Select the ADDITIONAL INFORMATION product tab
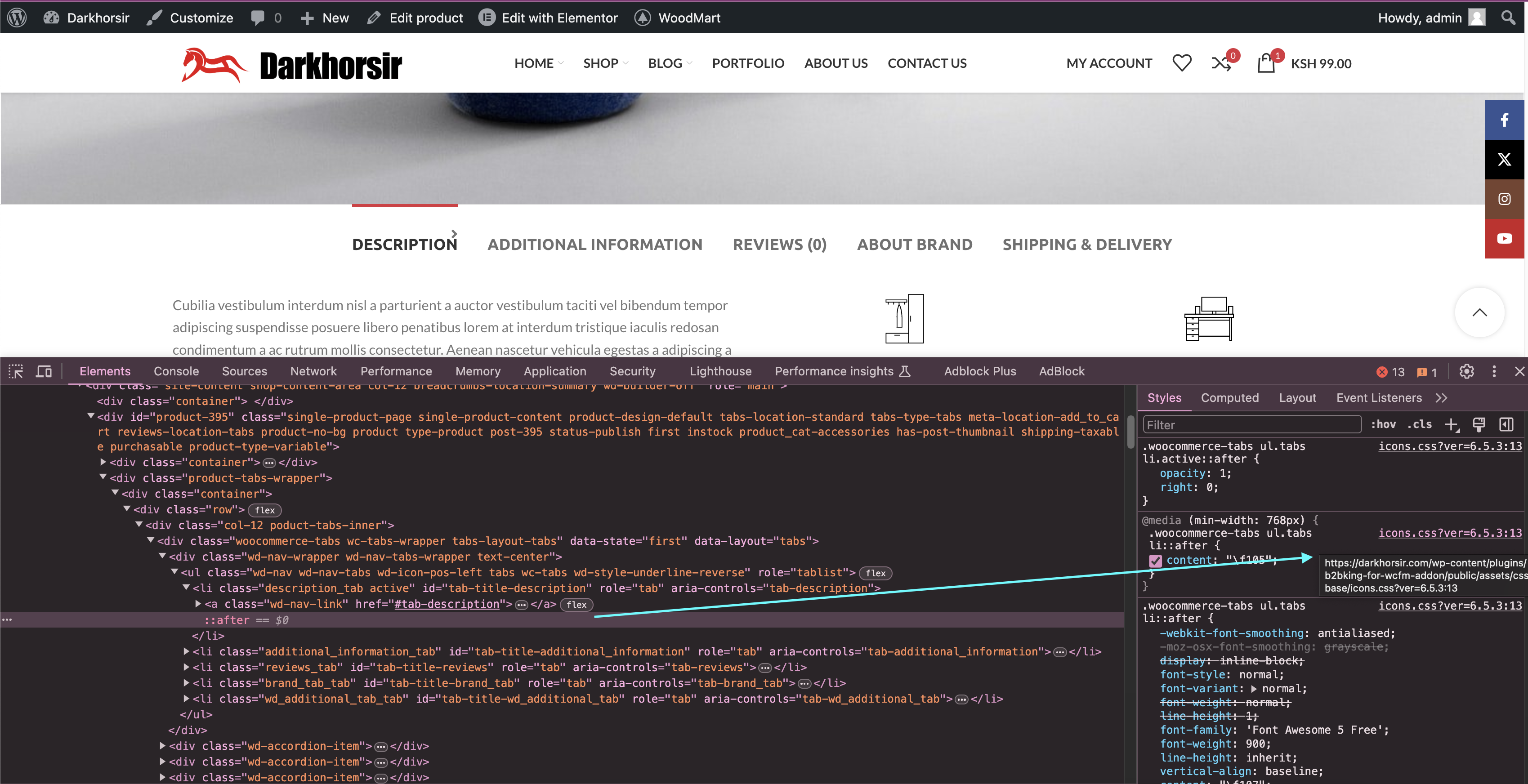The width and height of the screenshot is (1528, 784). click(x=595, y=245)
